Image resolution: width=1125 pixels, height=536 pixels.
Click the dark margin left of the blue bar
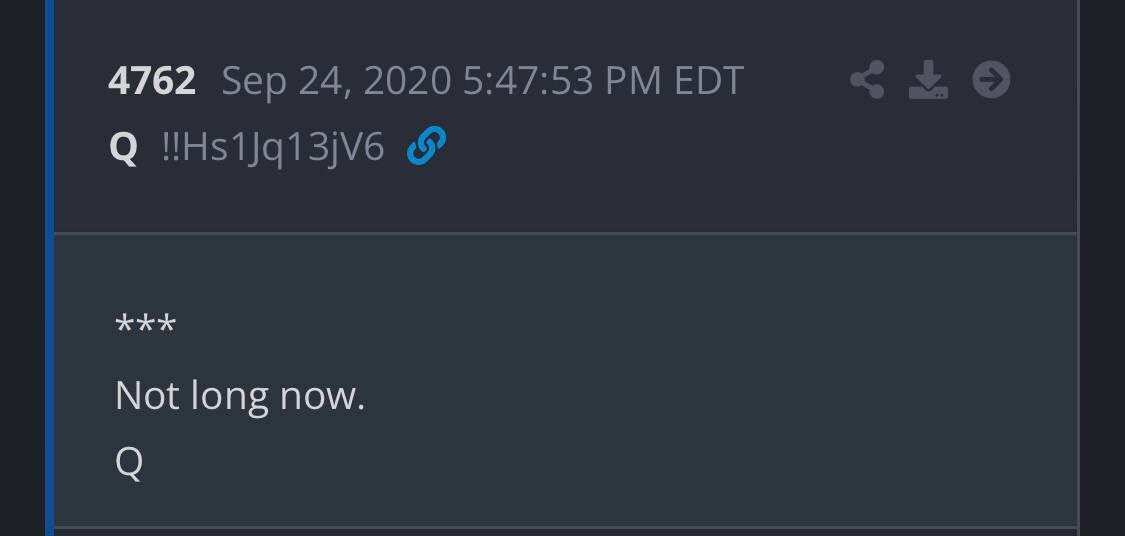click(x=22, y=268)
